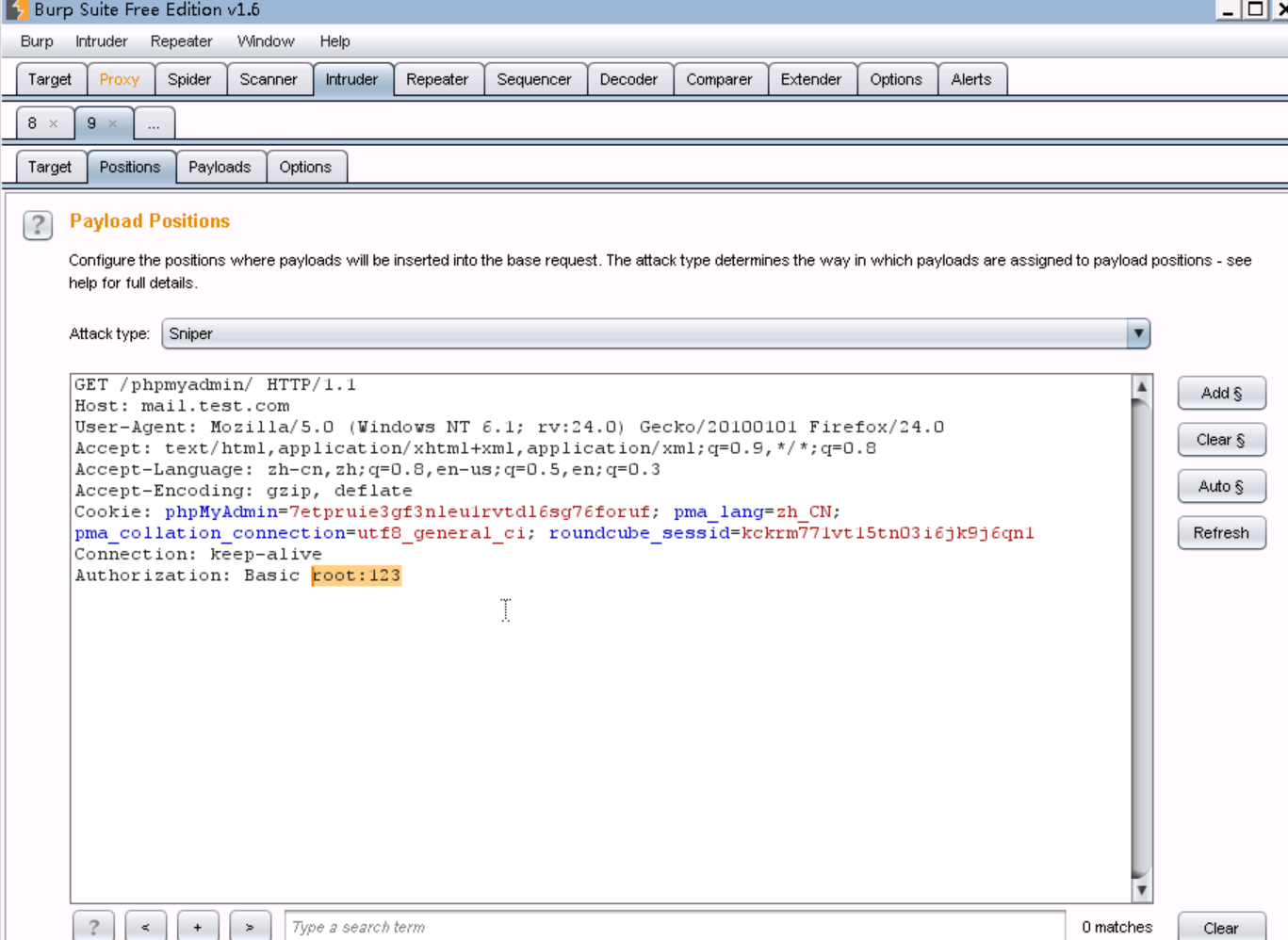Close Intruder attack tab 9
The height and width of the screenshot is (940, 1288).
click(113, 123)
